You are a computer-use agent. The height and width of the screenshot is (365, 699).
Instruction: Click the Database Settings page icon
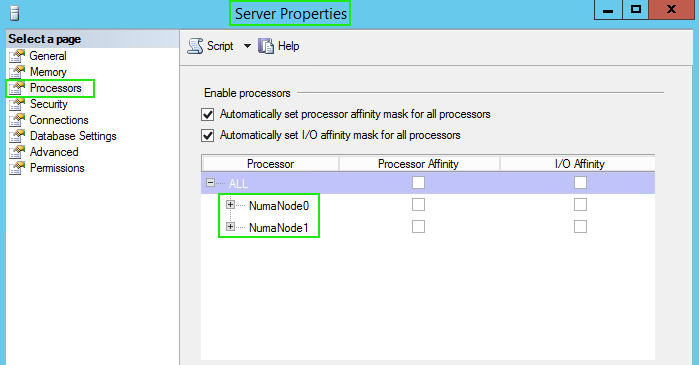(17, 136)
